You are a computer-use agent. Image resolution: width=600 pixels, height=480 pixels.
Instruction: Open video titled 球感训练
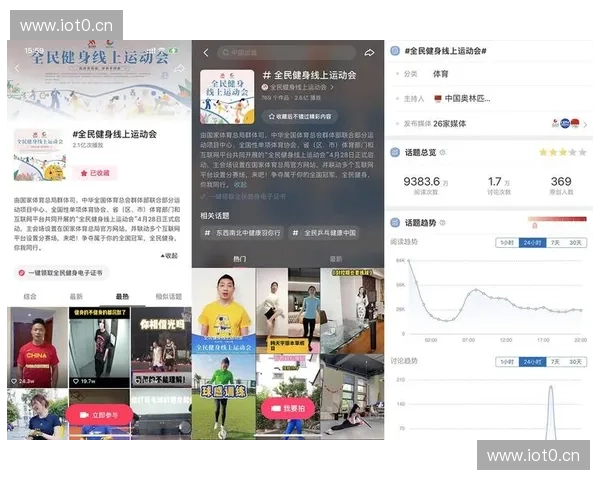click(x=223, y=397)
